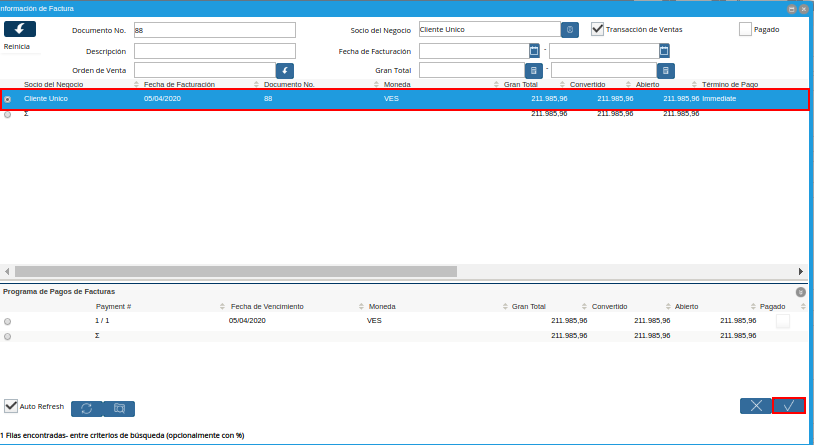
Task: Open the Orden de Venta lookup icon
Action: coord(285,71)
